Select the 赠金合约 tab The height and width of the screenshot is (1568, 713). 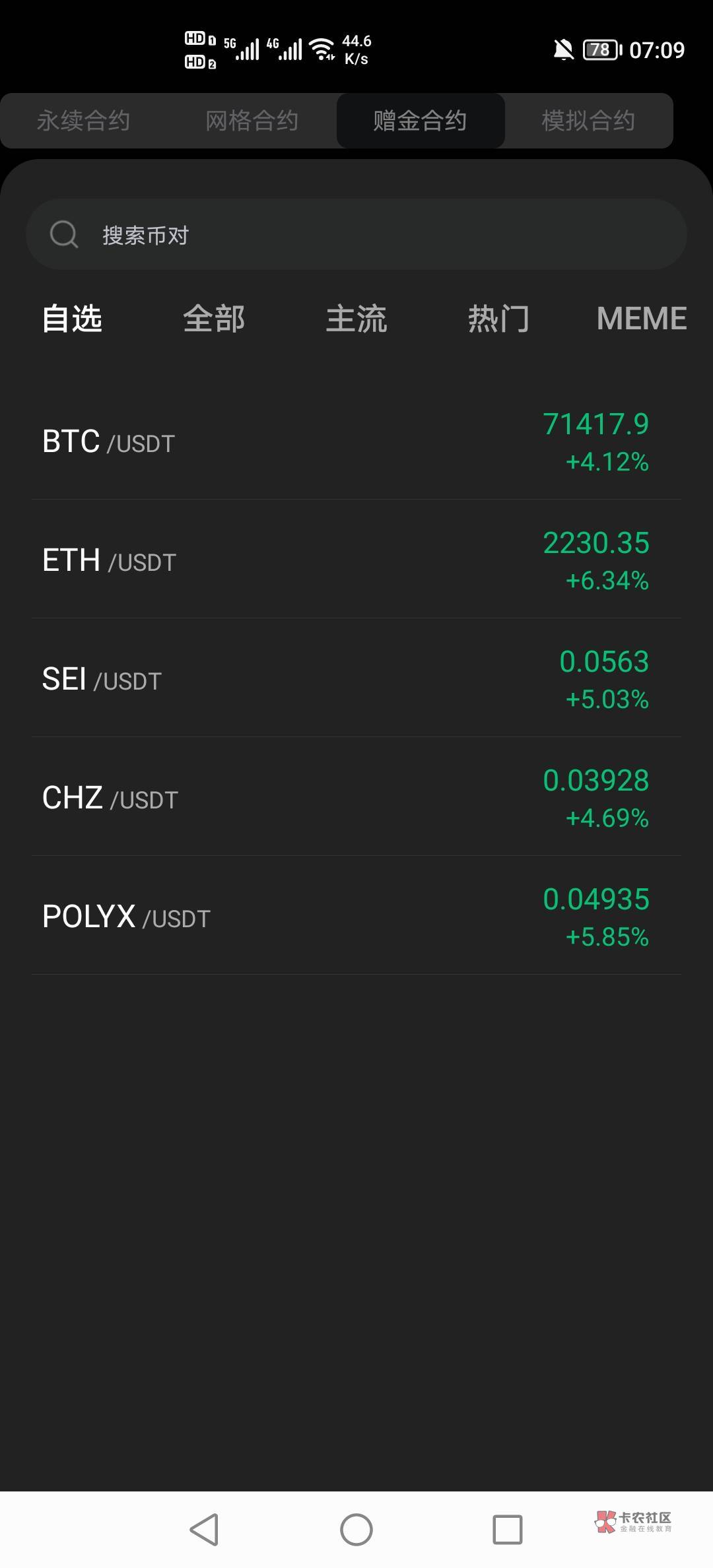(420, 121)
